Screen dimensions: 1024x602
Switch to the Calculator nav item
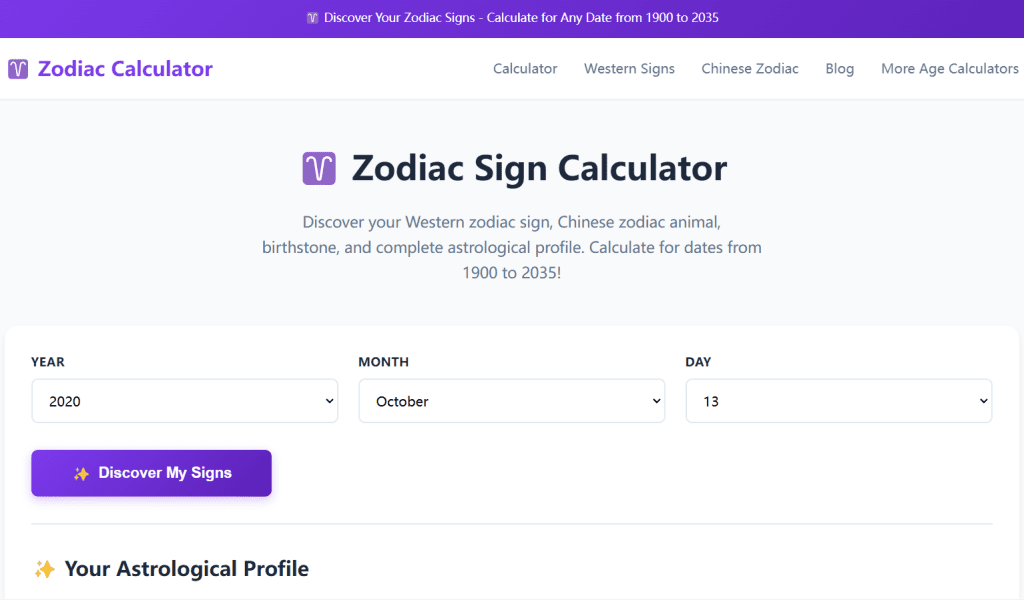pos(525,68)
